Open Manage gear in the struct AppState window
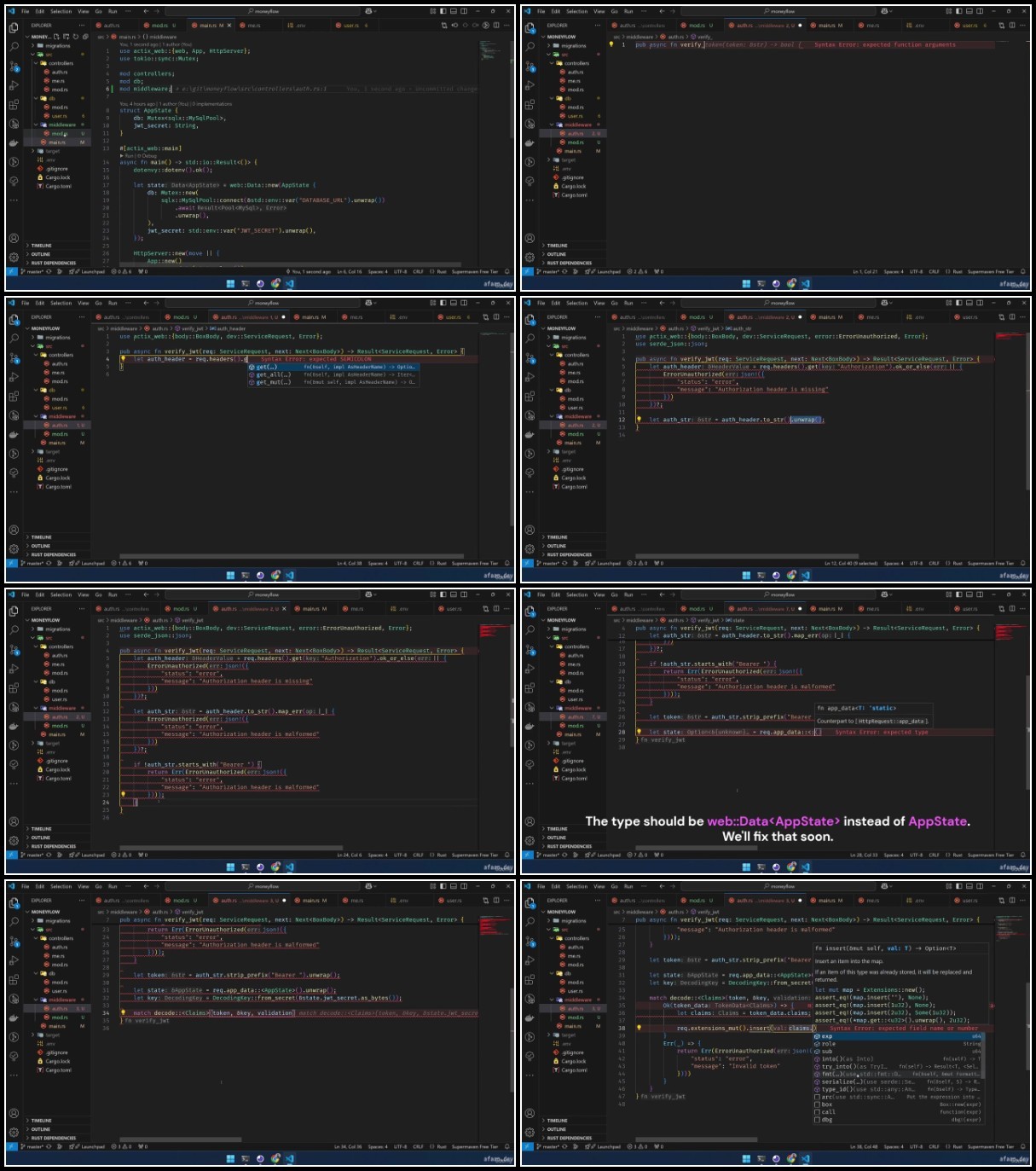This screenshot has height=1171, width=1036. 14,256
